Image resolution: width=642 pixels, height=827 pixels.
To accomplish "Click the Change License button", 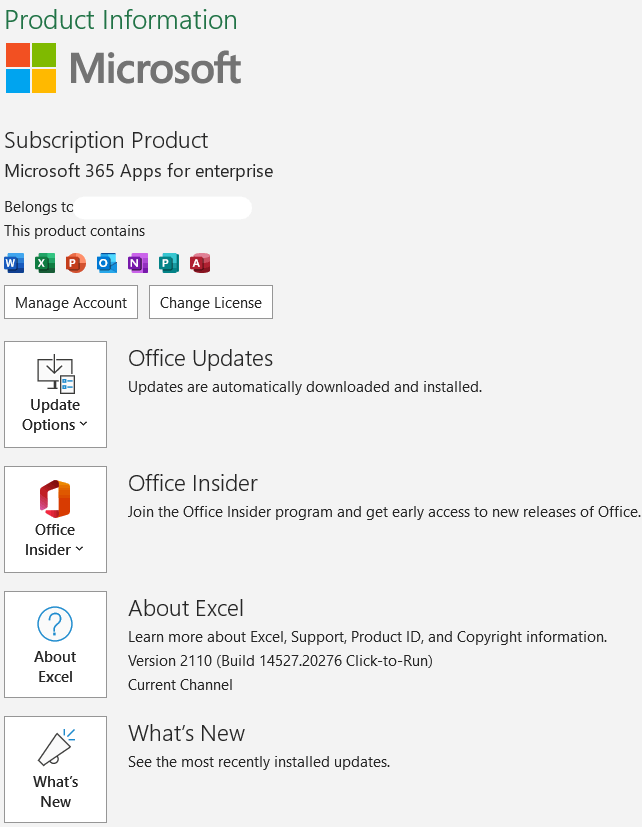I will tap(211, 302).
